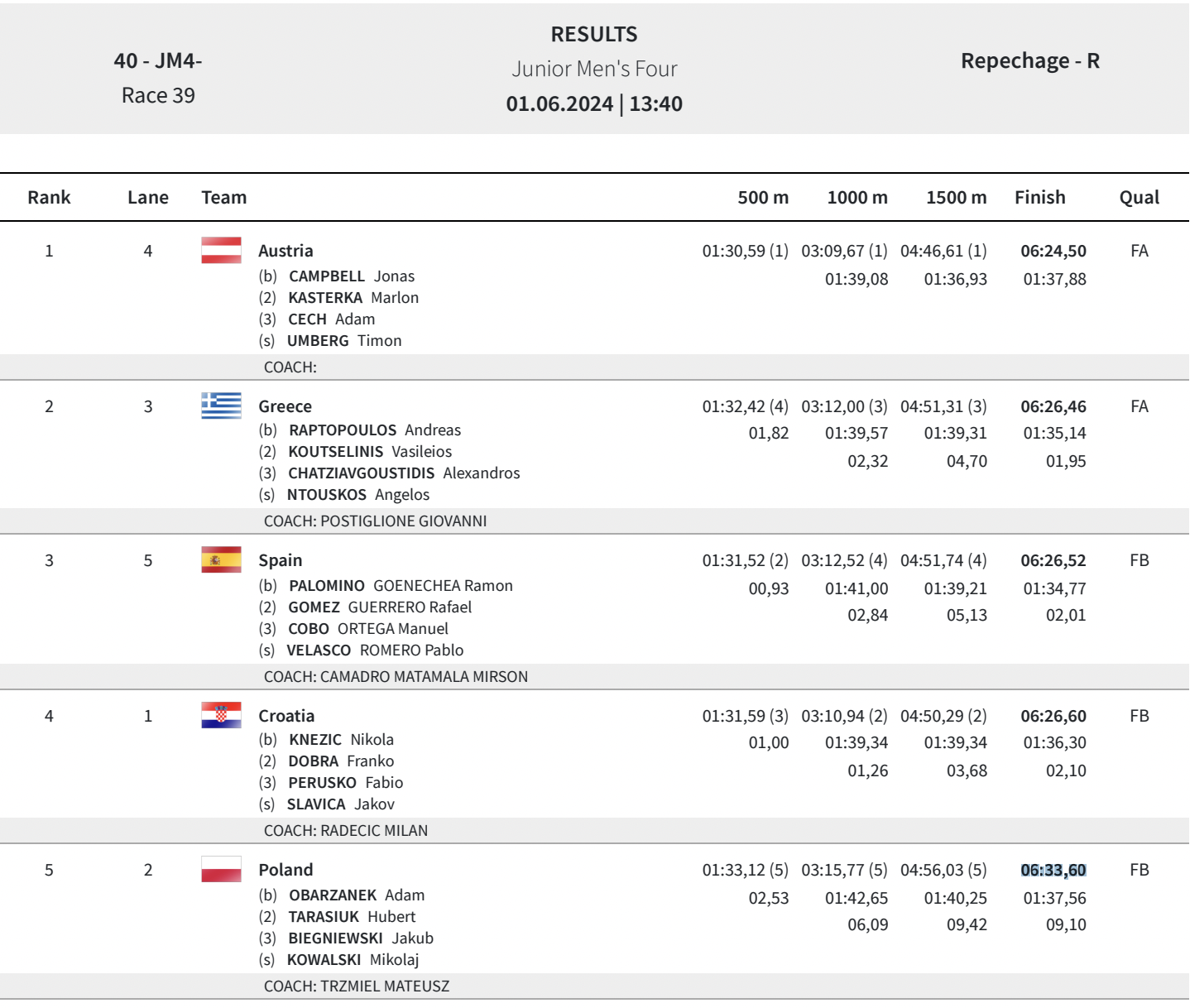The width and height of the screenshot is (1190, 1008).
Task: Click the Repechage - R heading
Action: tap(1029, 61)
